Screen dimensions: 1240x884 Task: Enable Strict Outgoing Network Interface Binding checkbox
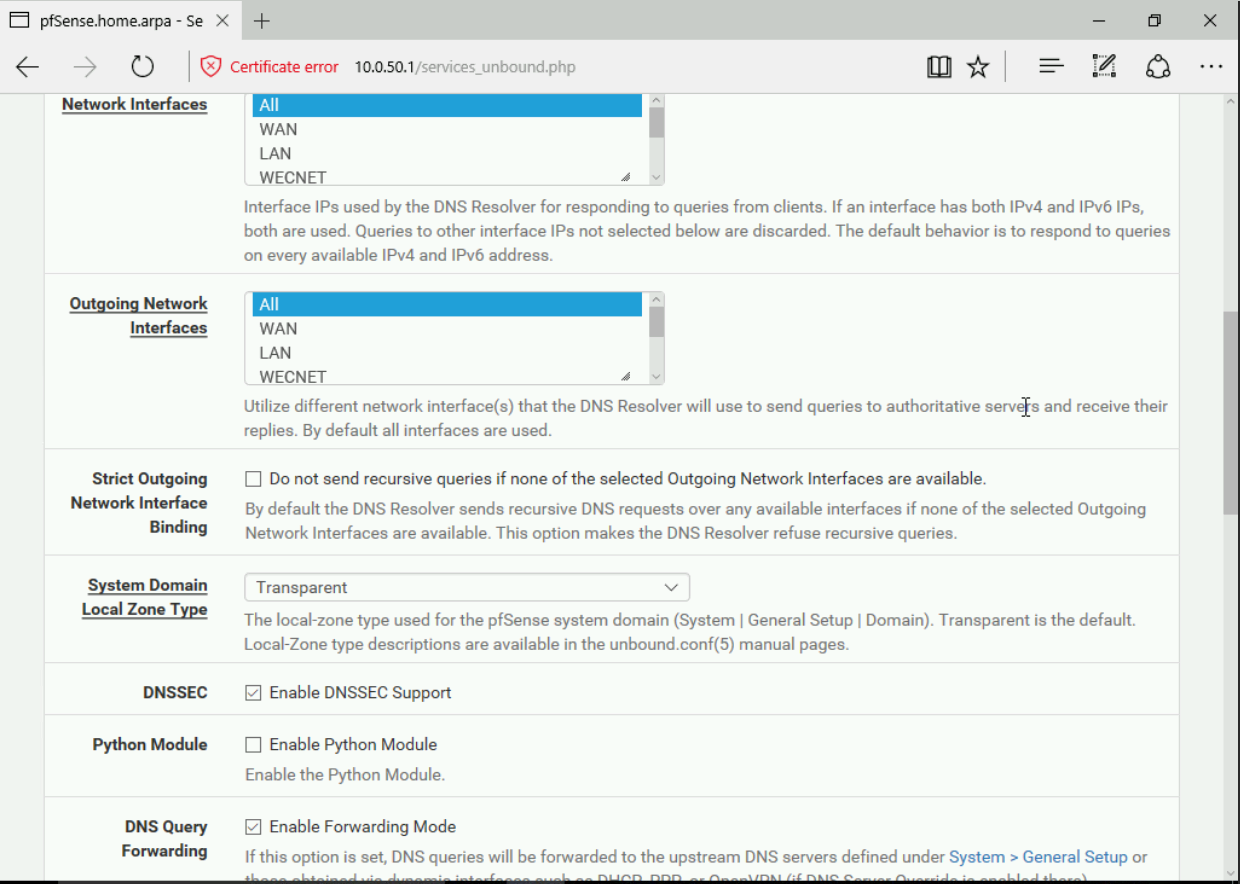[254, 479]
